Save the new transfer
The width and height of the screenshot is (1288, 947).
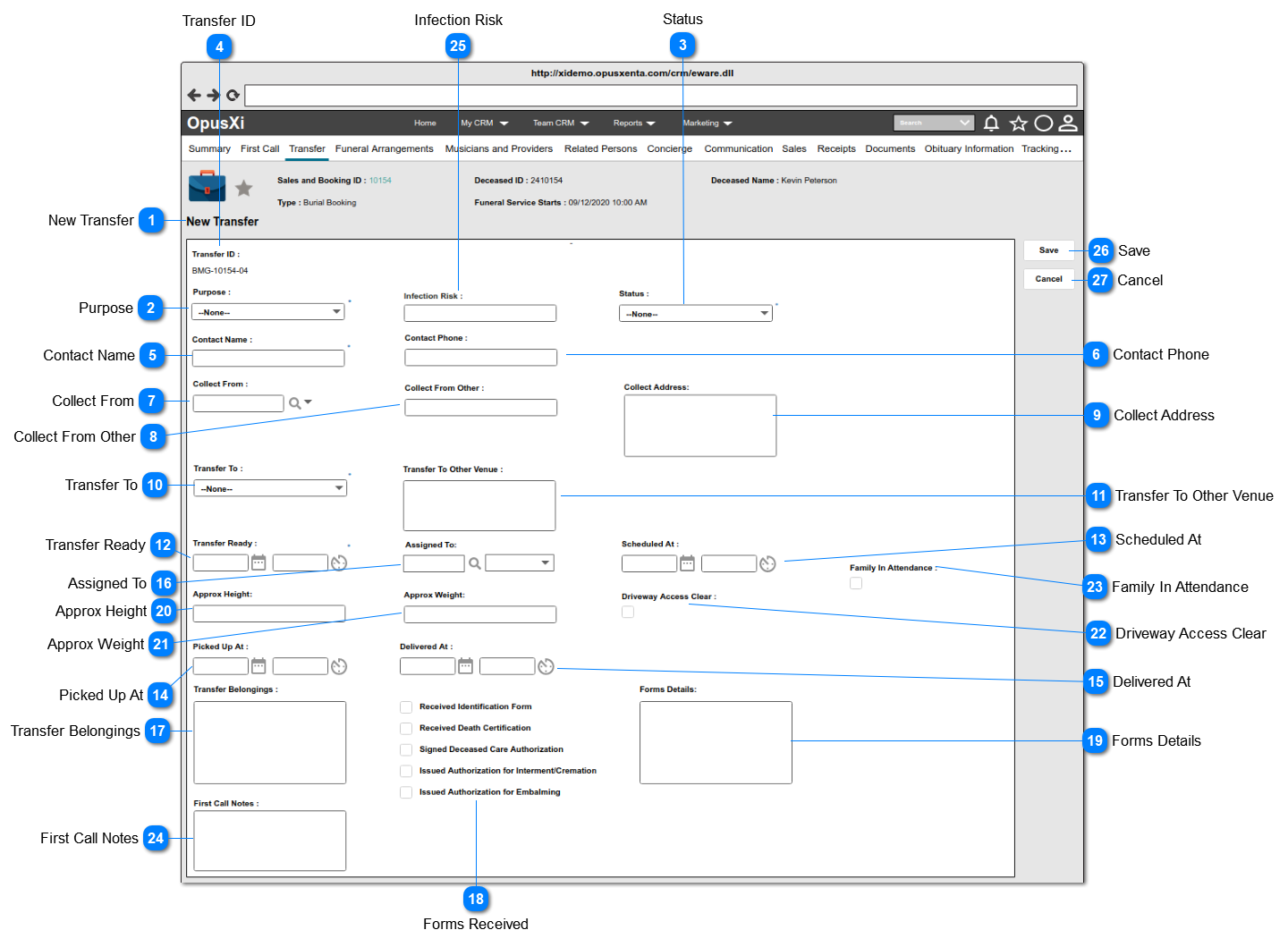(1049, 250)
